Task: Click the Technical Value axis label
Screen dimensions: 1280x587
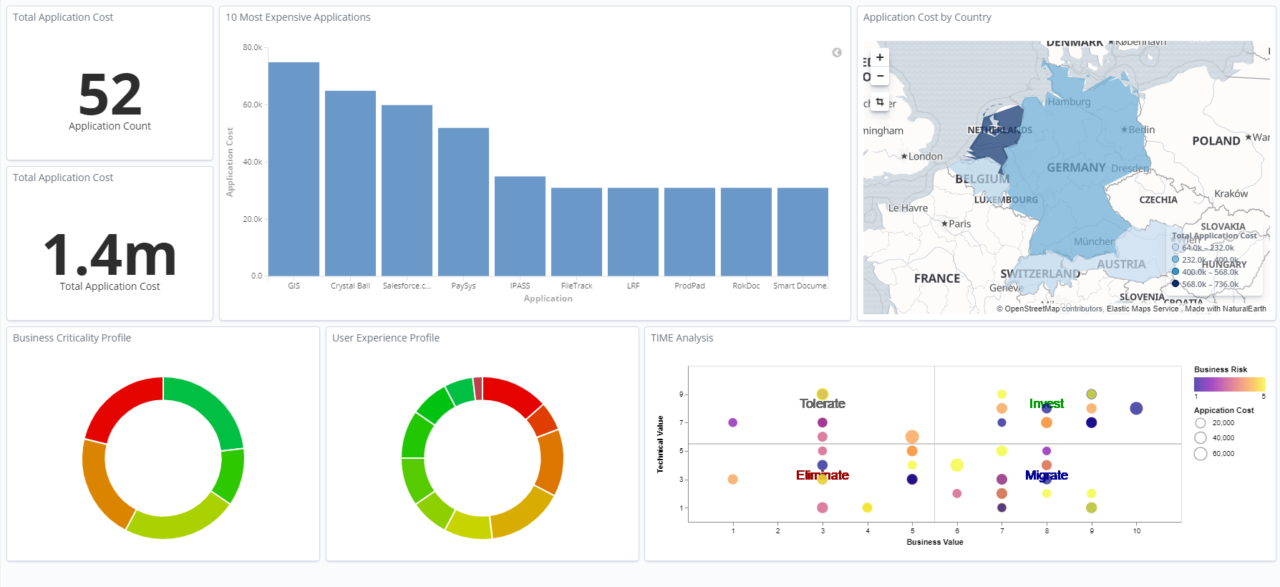Action: (x=660, y=444)
